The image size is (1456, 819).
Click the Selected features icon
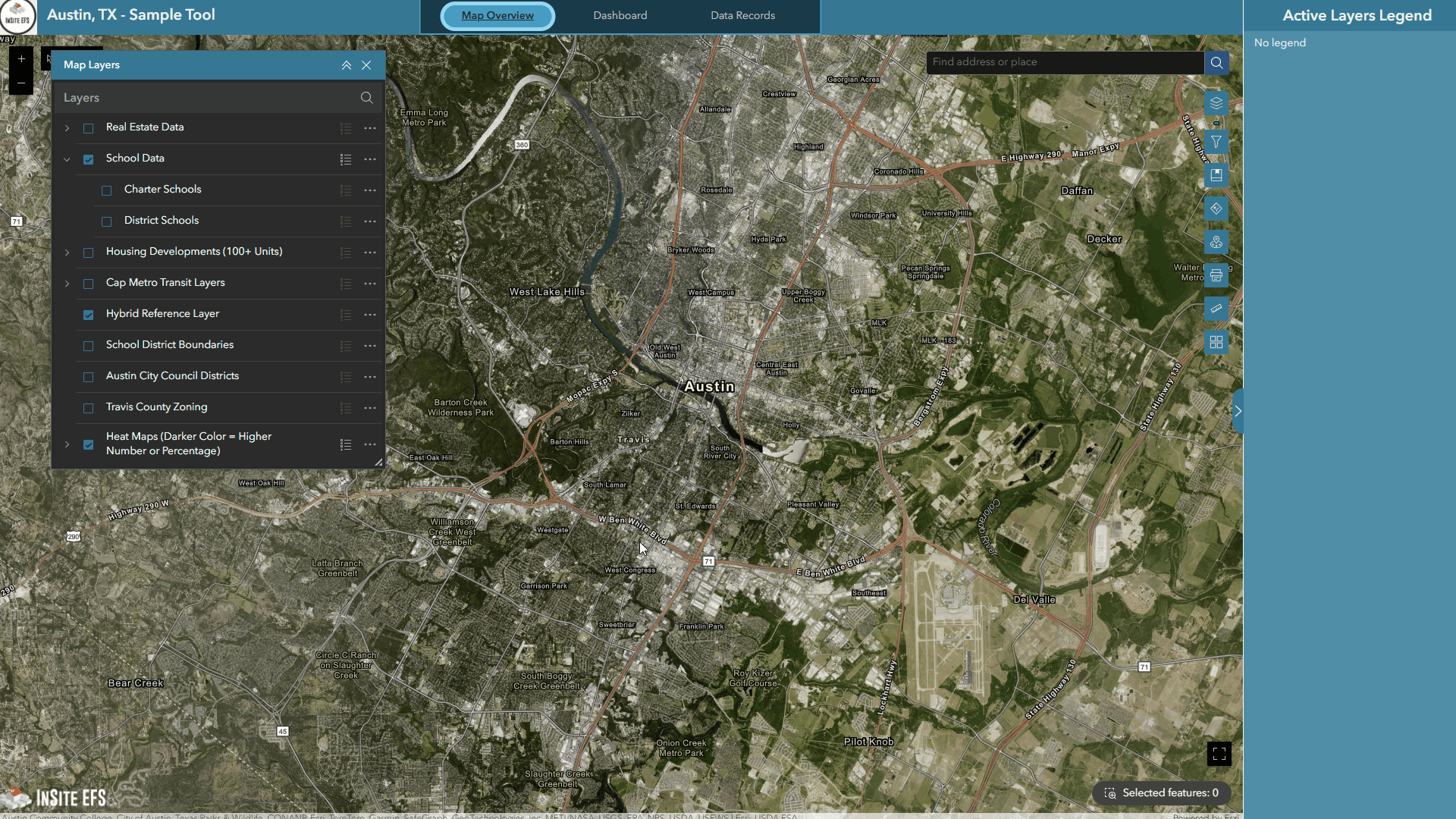(1110, 793)
